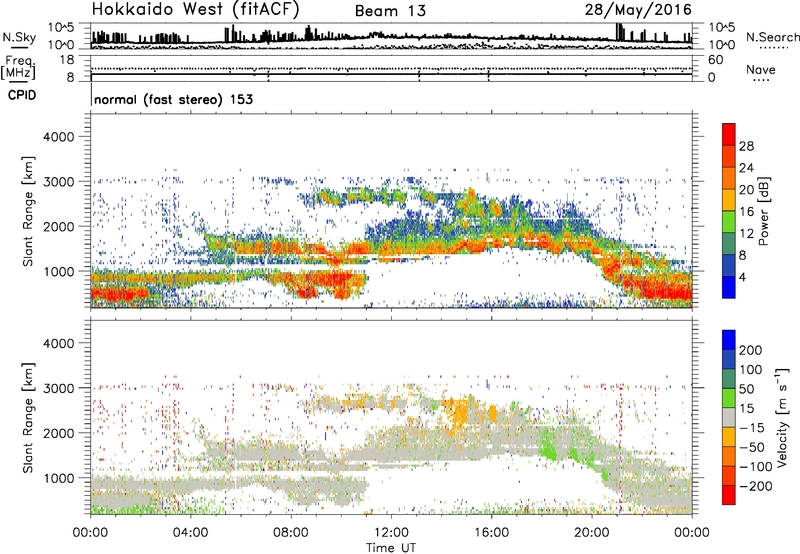
Task: Click the power panel 'Slant Range [km]' label
Action: point(28,211)
